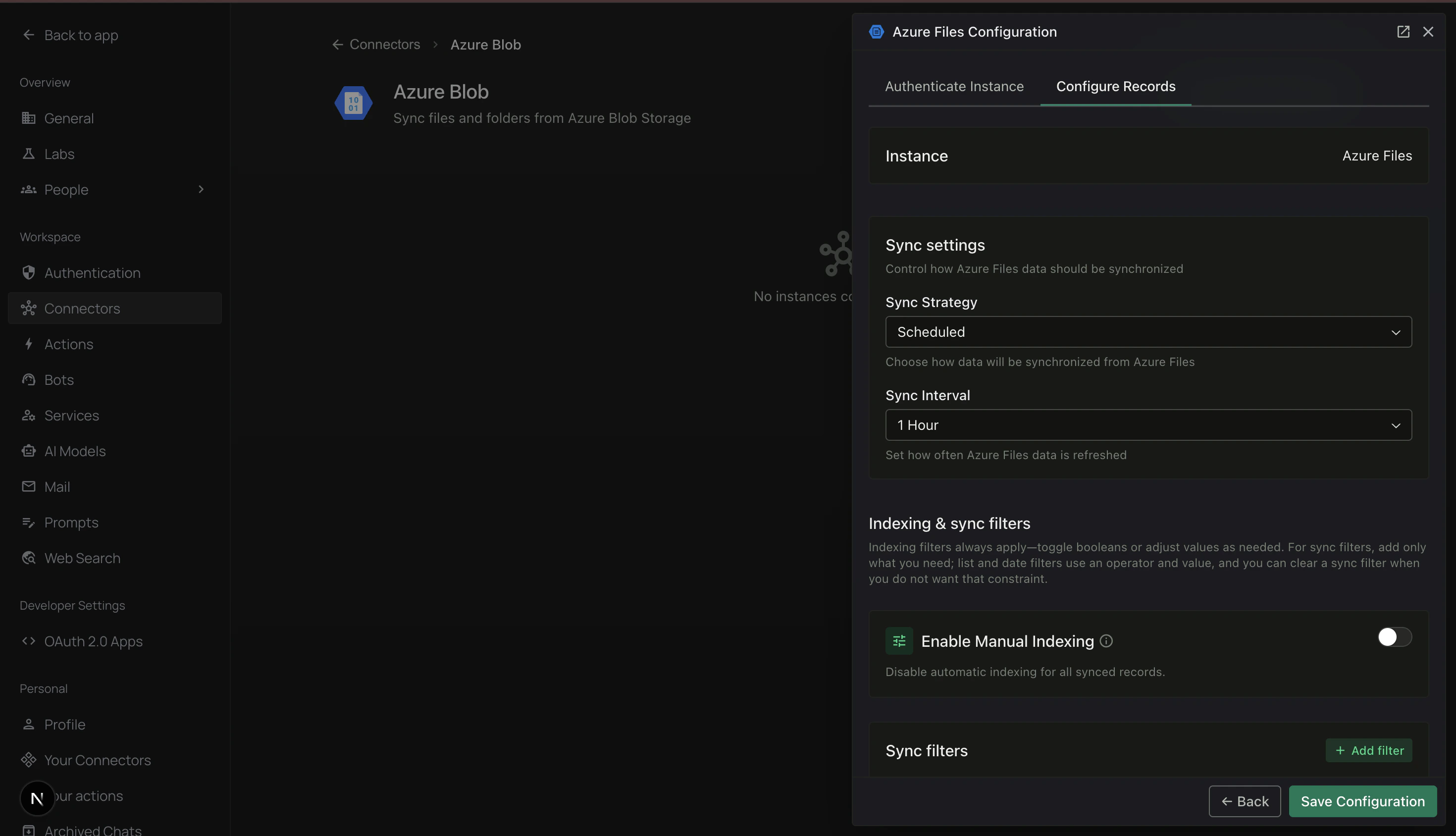
Task: Click the breadcrumb back arrow before Connectors
Action: tap(338, 44)
